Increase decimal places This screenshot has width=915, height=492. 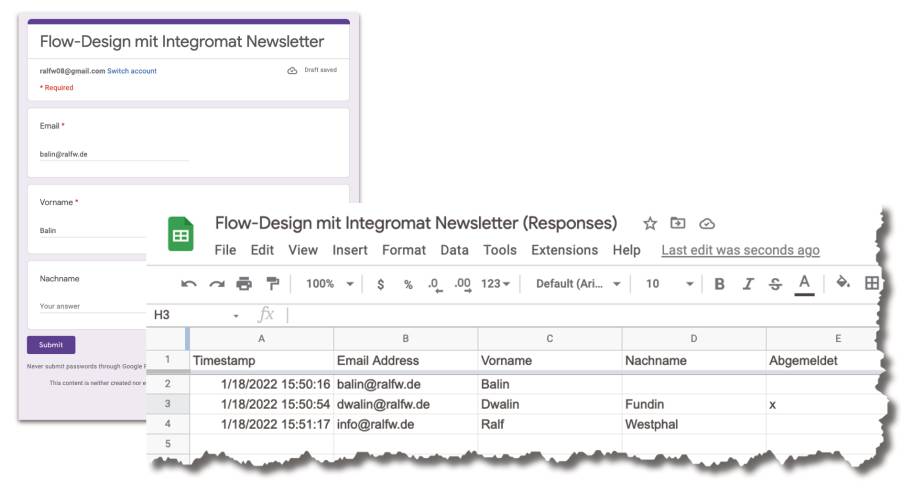click(x=463, y=284)
